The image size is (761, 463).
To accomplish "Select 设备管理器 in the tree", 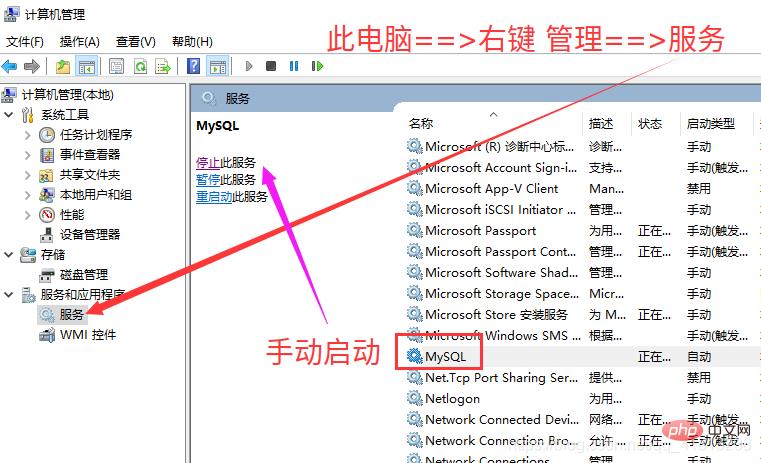I will point(90,235).
